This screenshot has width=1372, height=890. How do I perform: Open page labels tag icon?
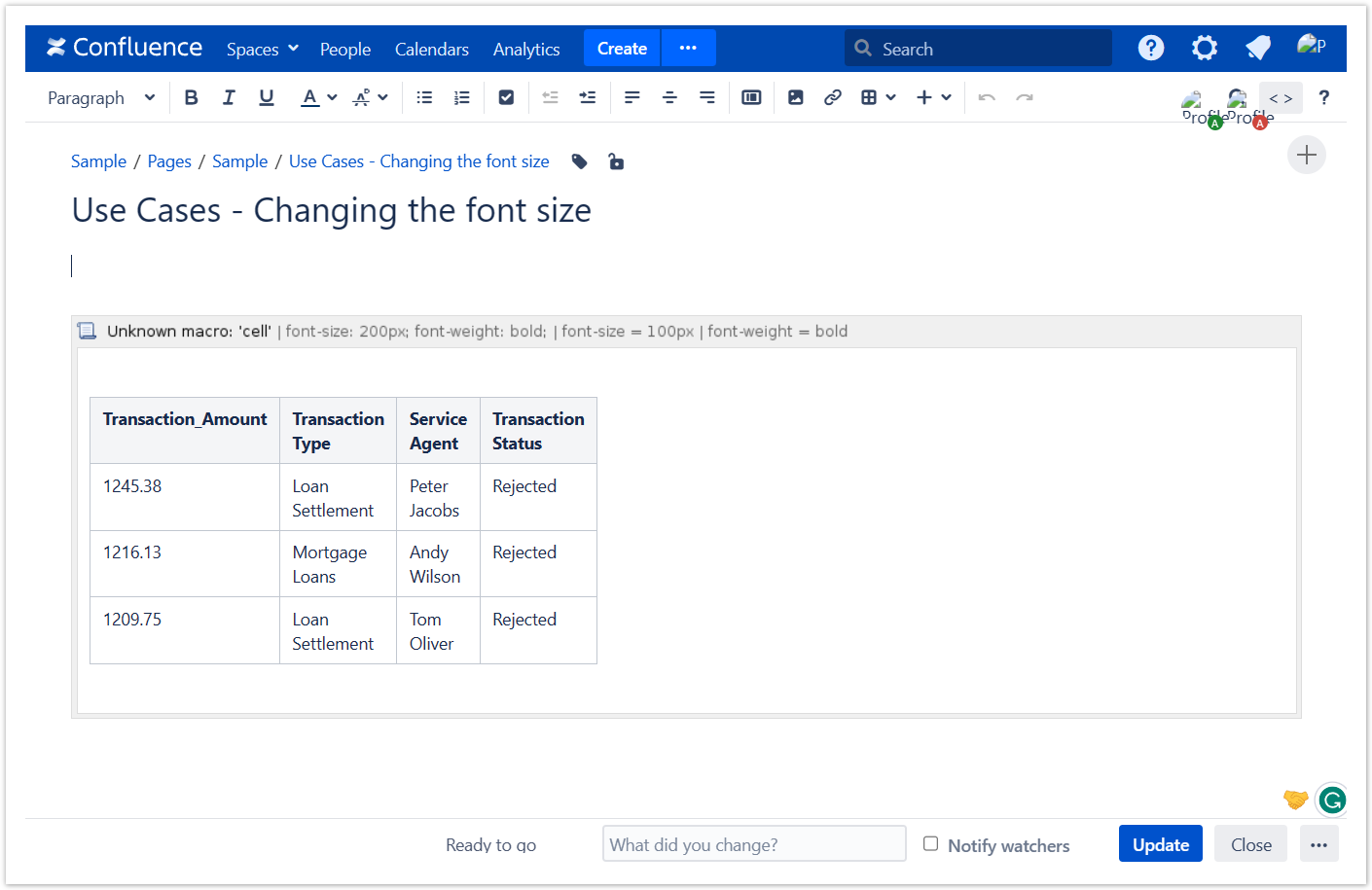click(x=579, y=161)
